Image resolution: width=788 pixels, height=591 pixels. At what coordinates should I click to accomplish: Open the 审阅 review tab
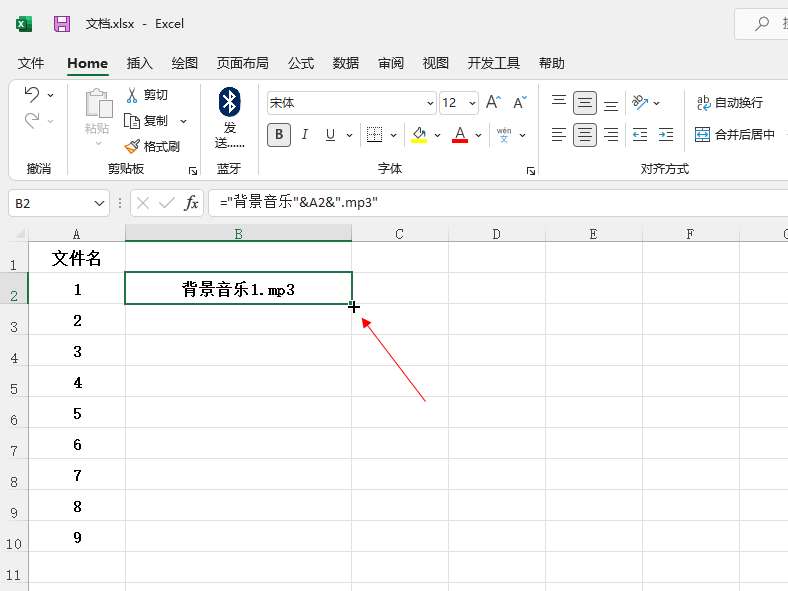point(391,63)
